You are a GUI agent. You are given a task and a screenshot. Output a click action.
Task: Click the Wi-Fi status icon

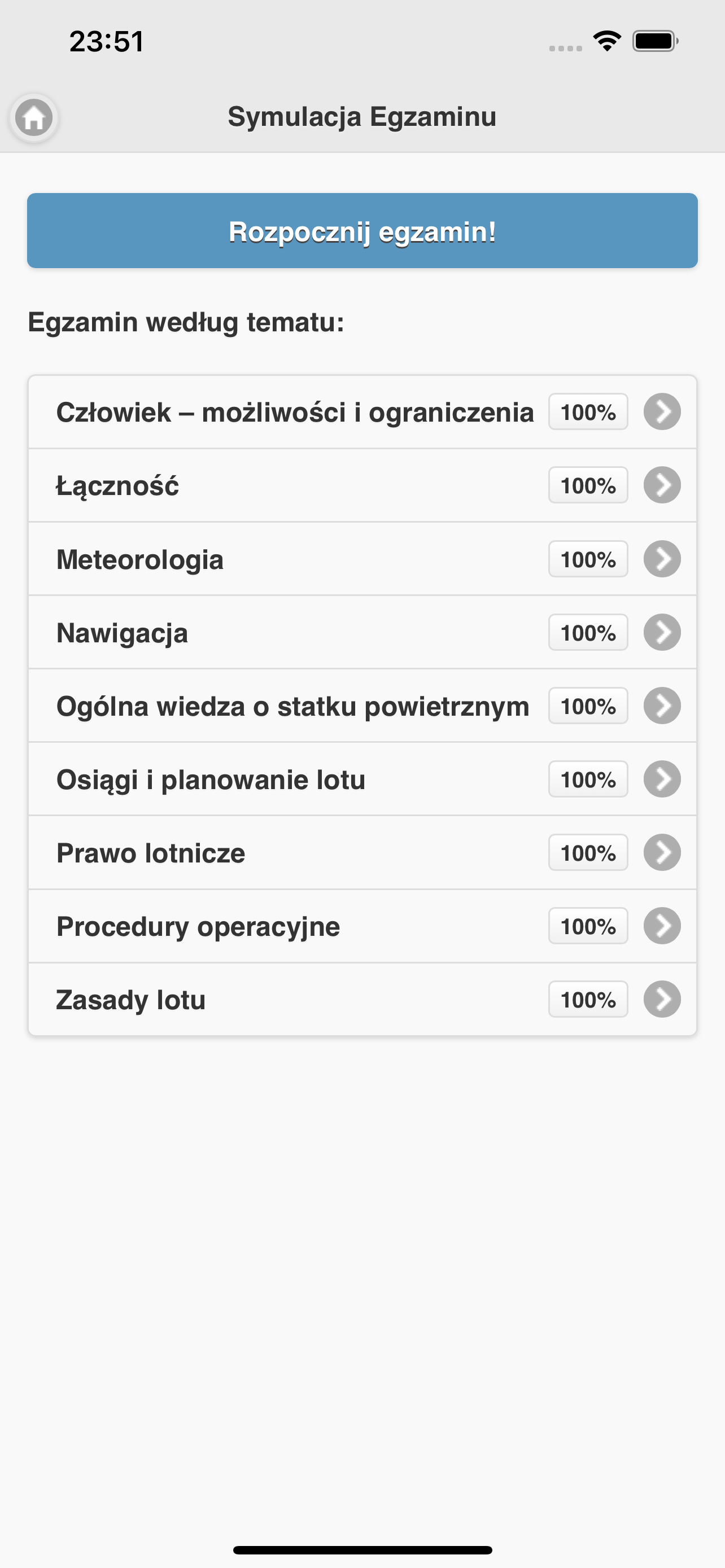point(607,41)
